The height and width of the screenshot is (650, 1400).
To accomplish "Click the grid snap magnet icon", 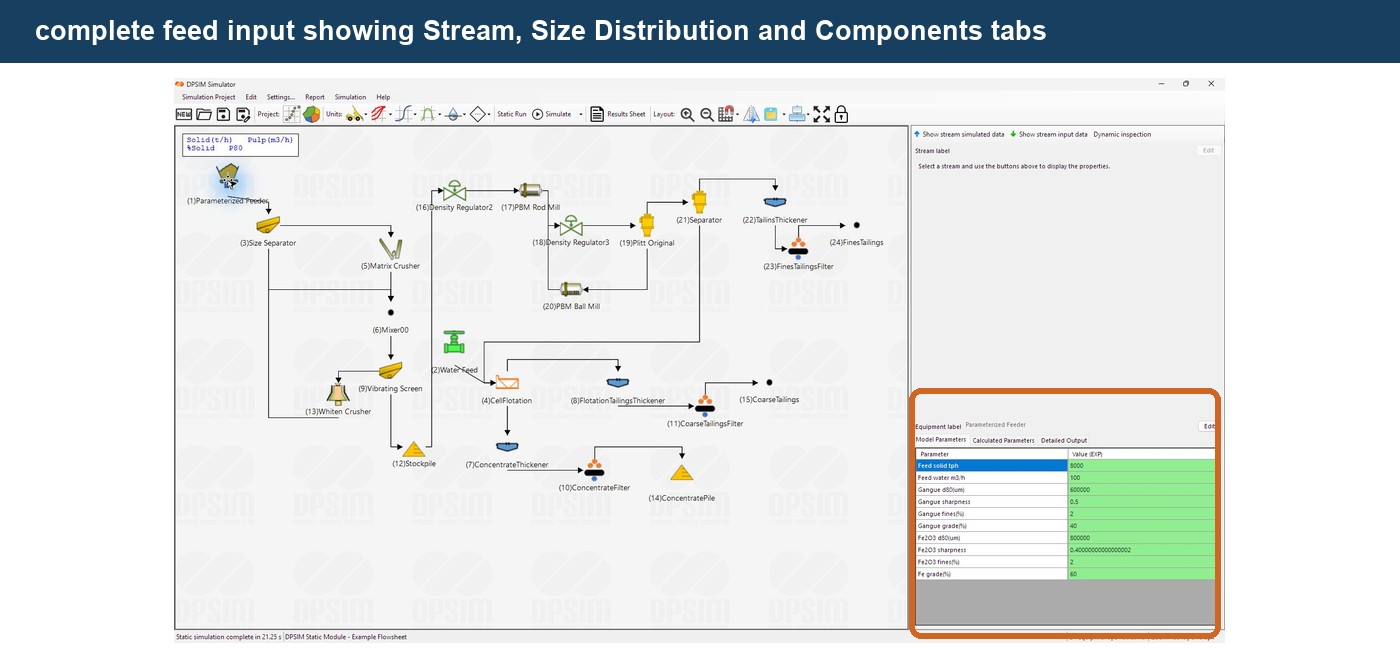I will 726,114.
